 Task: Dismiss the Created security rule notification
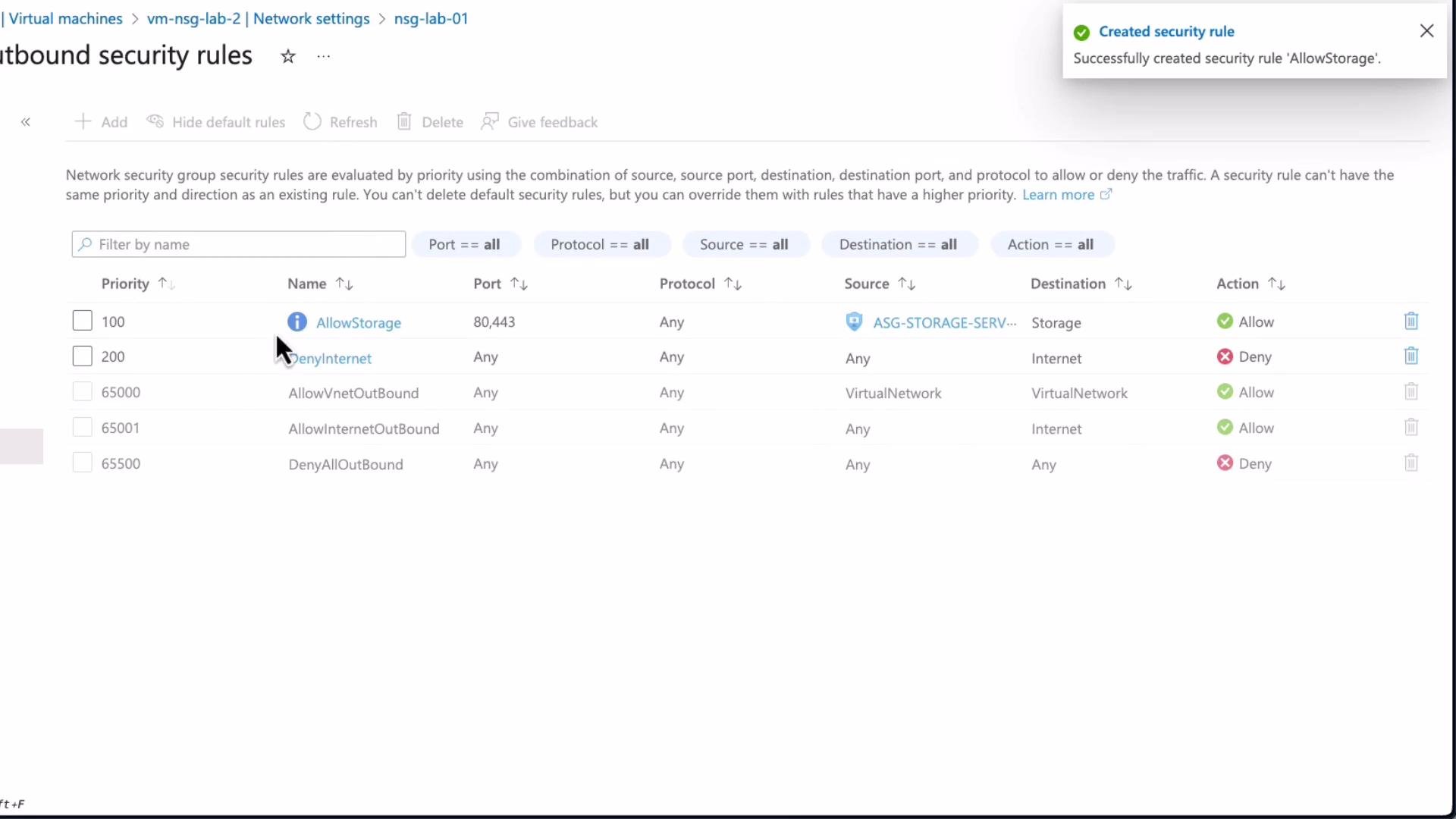pyautogui.click(x=1426, y=31)
